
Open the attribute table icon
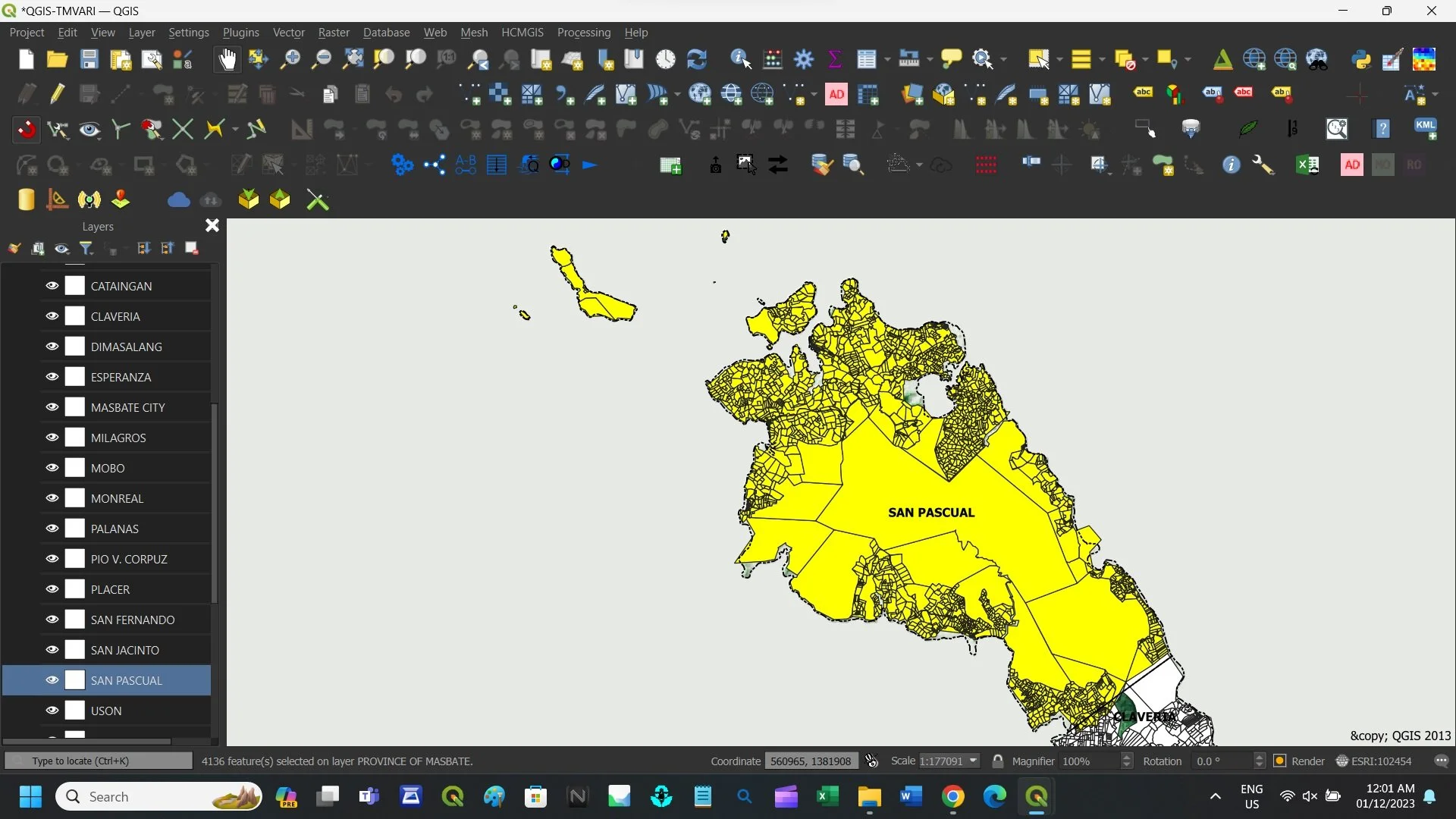pos(866,59)
